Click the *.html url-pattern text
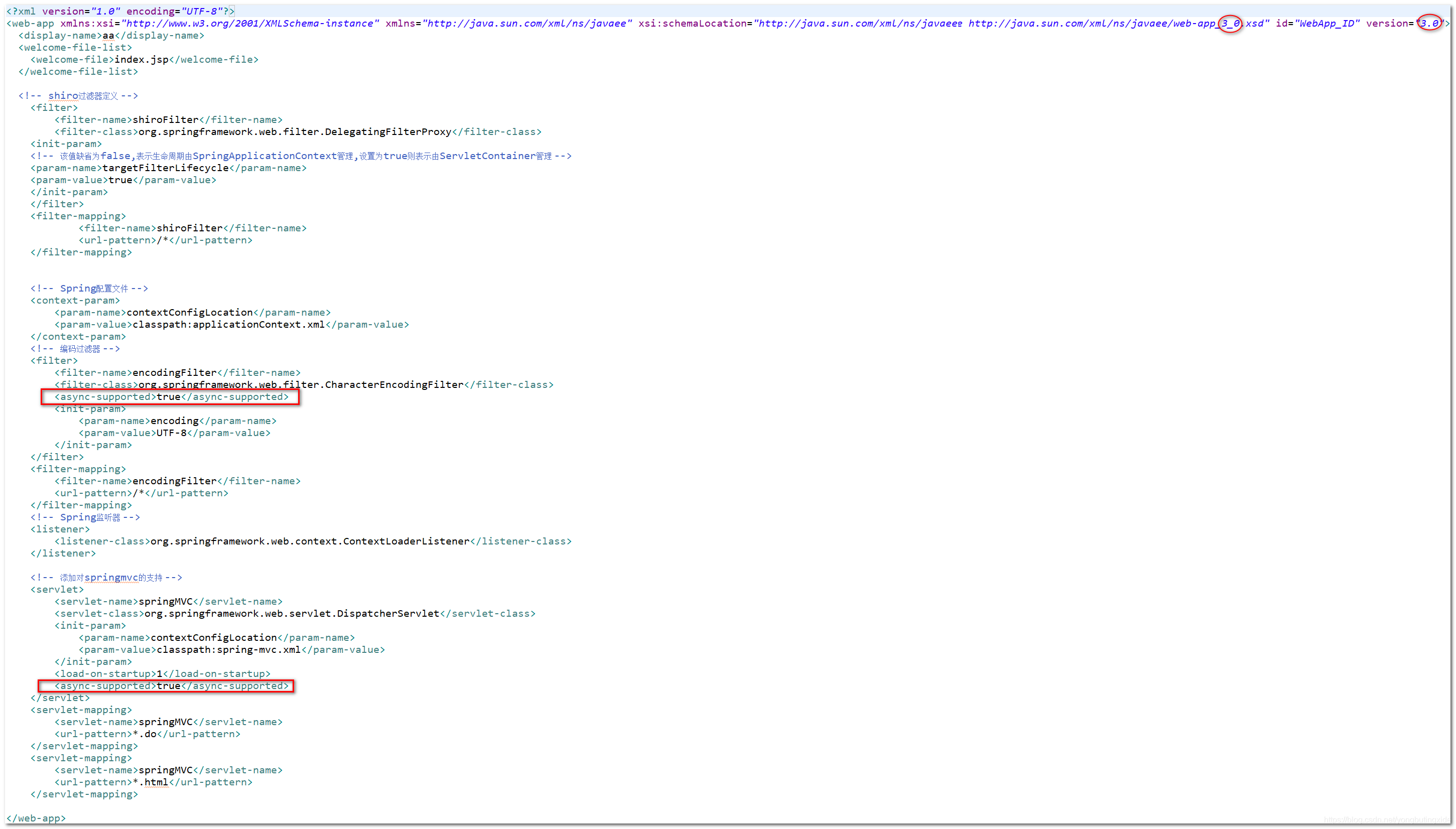The height and width of the screenshot is (829, 1456). [x=151, y=782]
